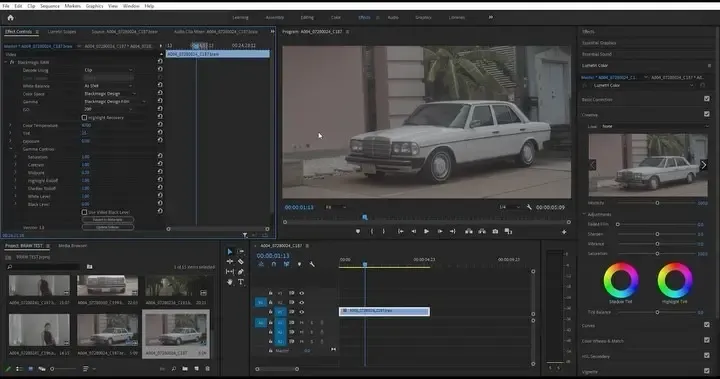Open the Color Space dropdown

109,94
